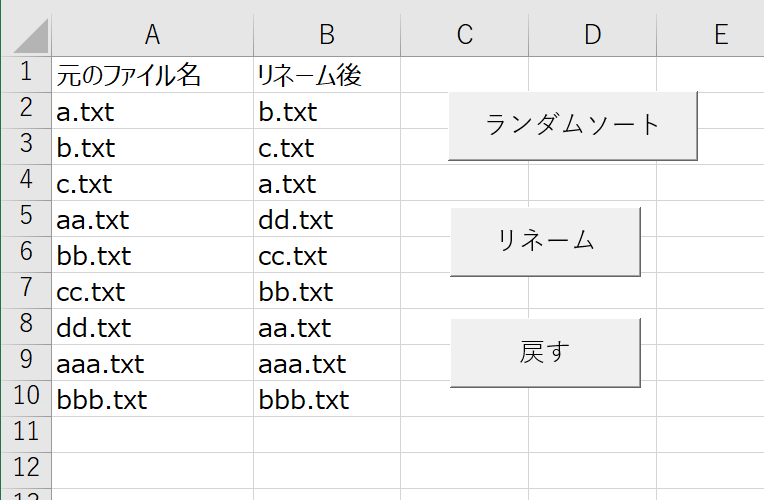Click column C header

[464, 35]
